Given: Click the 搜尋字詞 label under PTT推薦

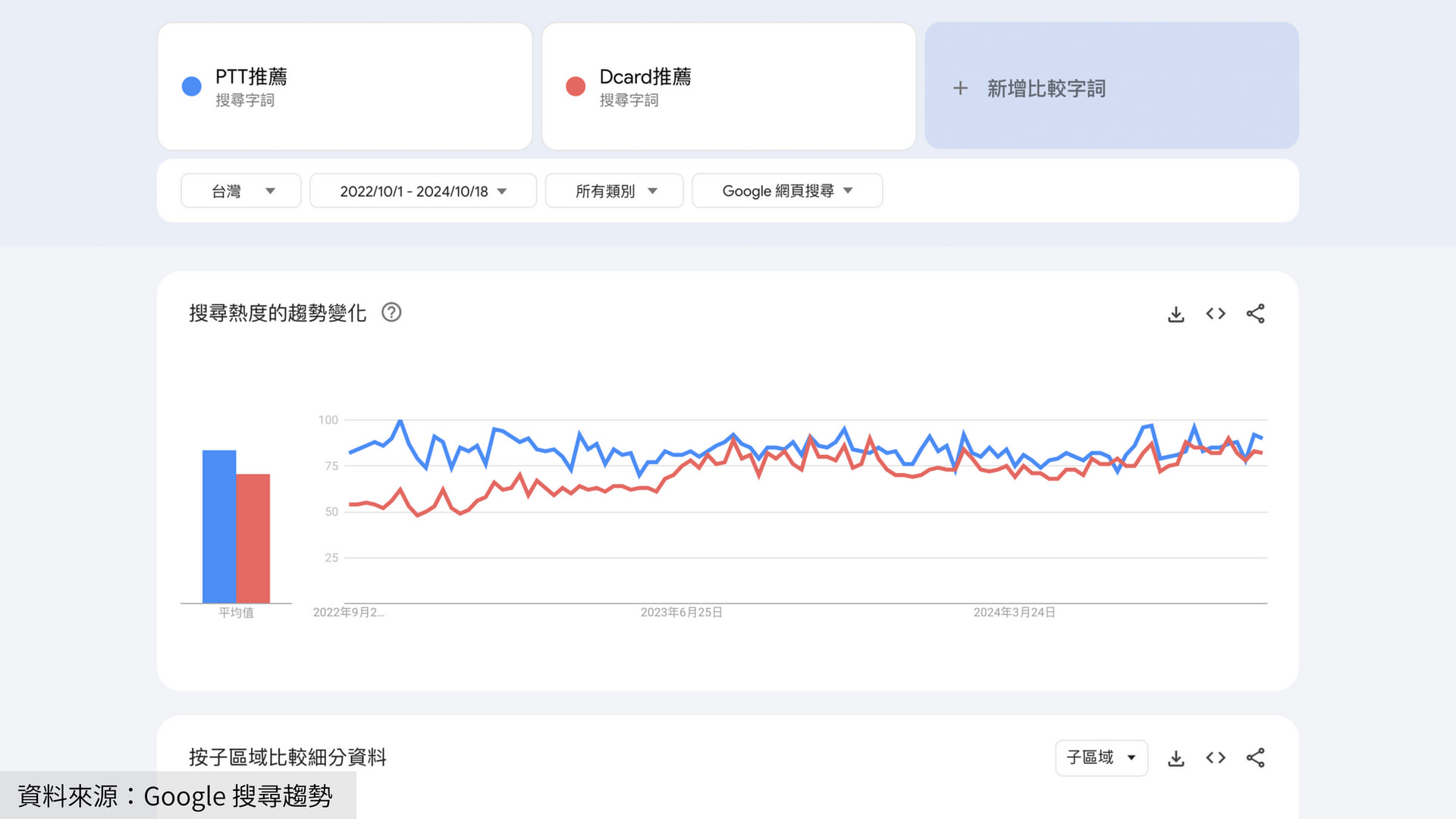Looking at the screenshot, I should 245,100.
